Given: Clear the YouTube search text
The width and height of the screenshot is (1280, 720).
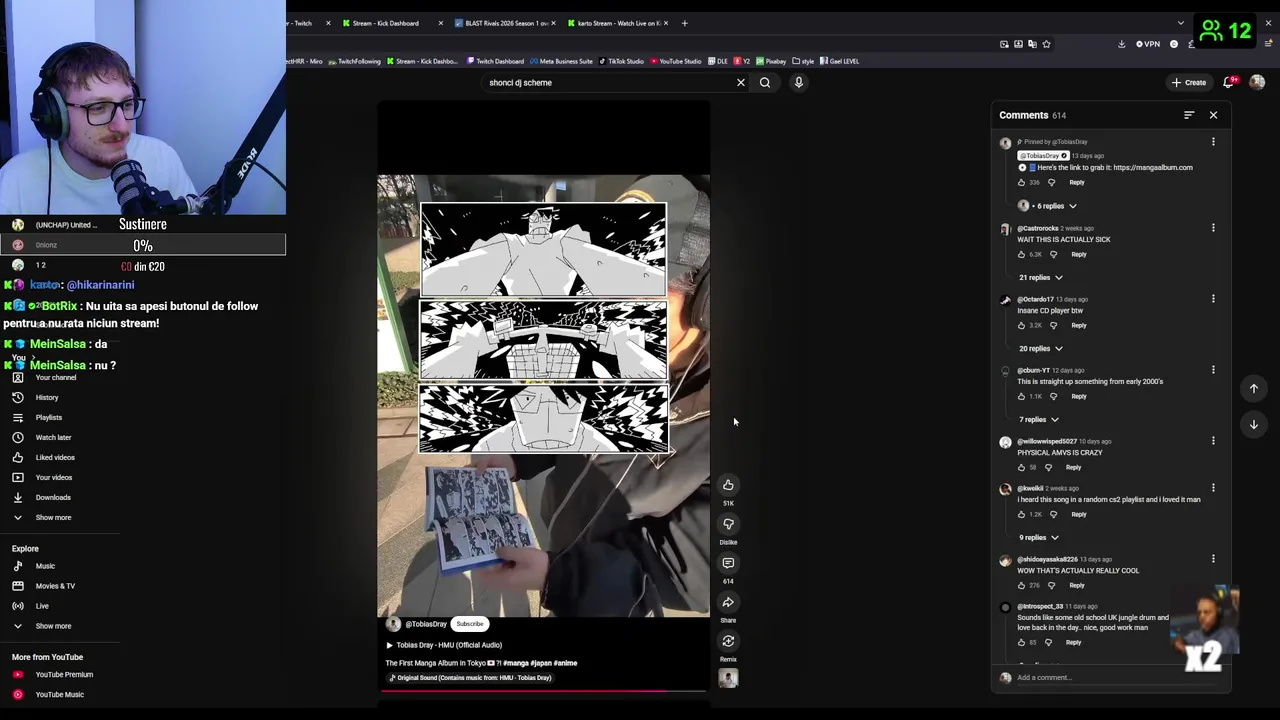Looking at the screenshot, I should pyautogui.click(x=741, y=83).
